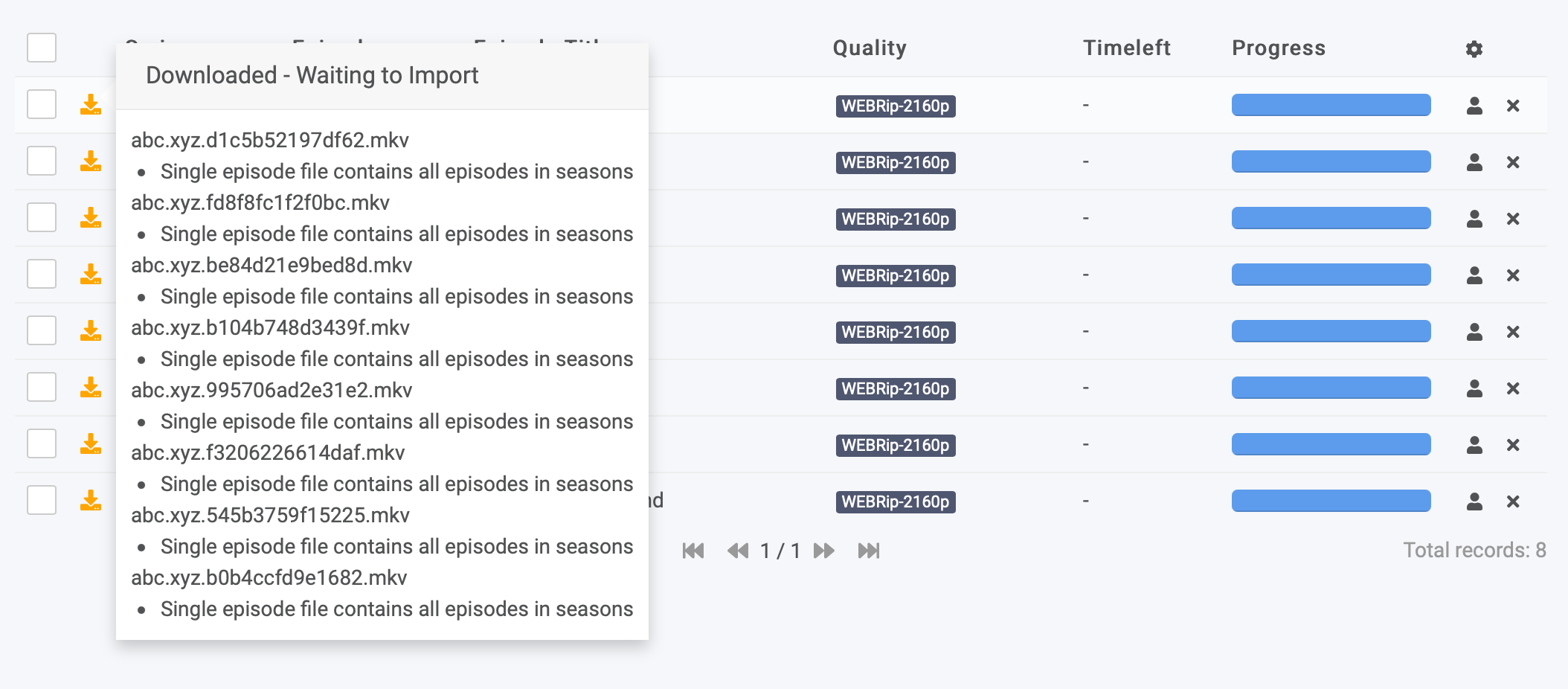Remove the first queue item
Screen dimensions: 1568x689
pyautogui.click(x=1512, y=106)
